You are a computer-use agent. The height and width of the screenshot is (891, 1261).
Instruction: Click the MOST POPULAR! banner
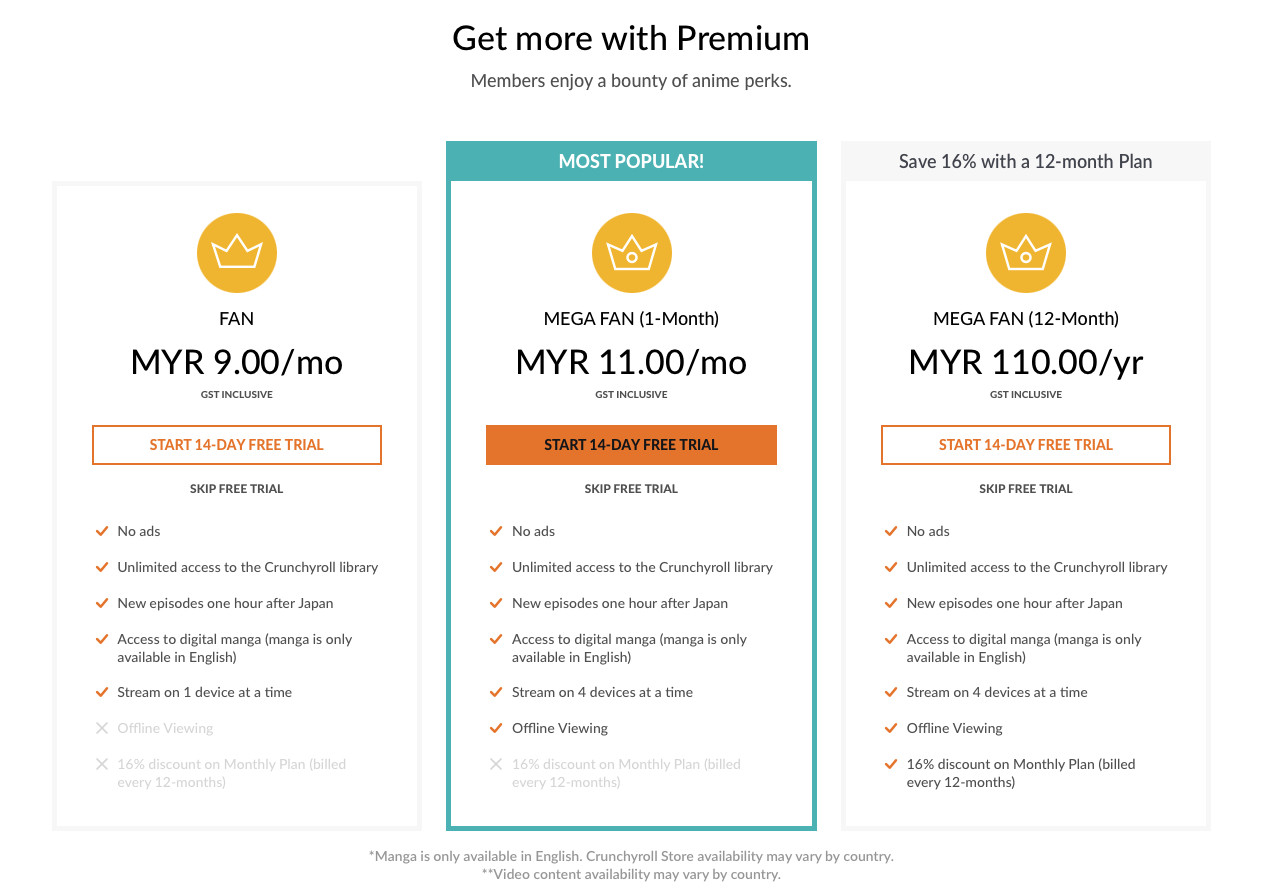tap(631, 160)
